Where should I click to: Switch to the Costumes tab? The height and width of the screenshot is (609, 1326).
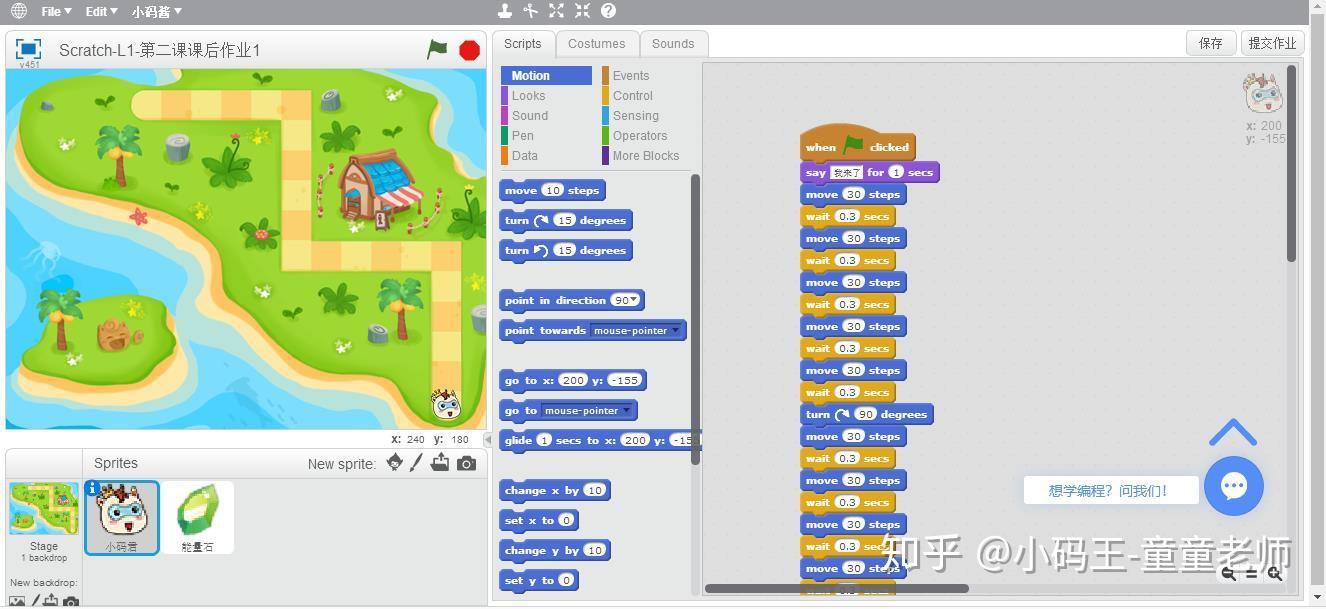(x=596, y=43)
